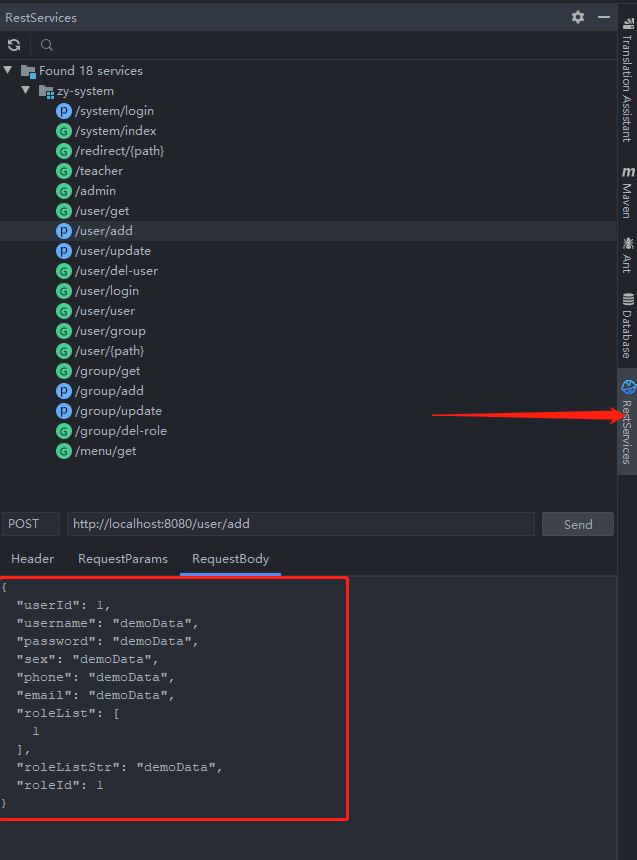Click the GET icon beside /system/index
Screen dimensions: 637x860
pos(64,131)
